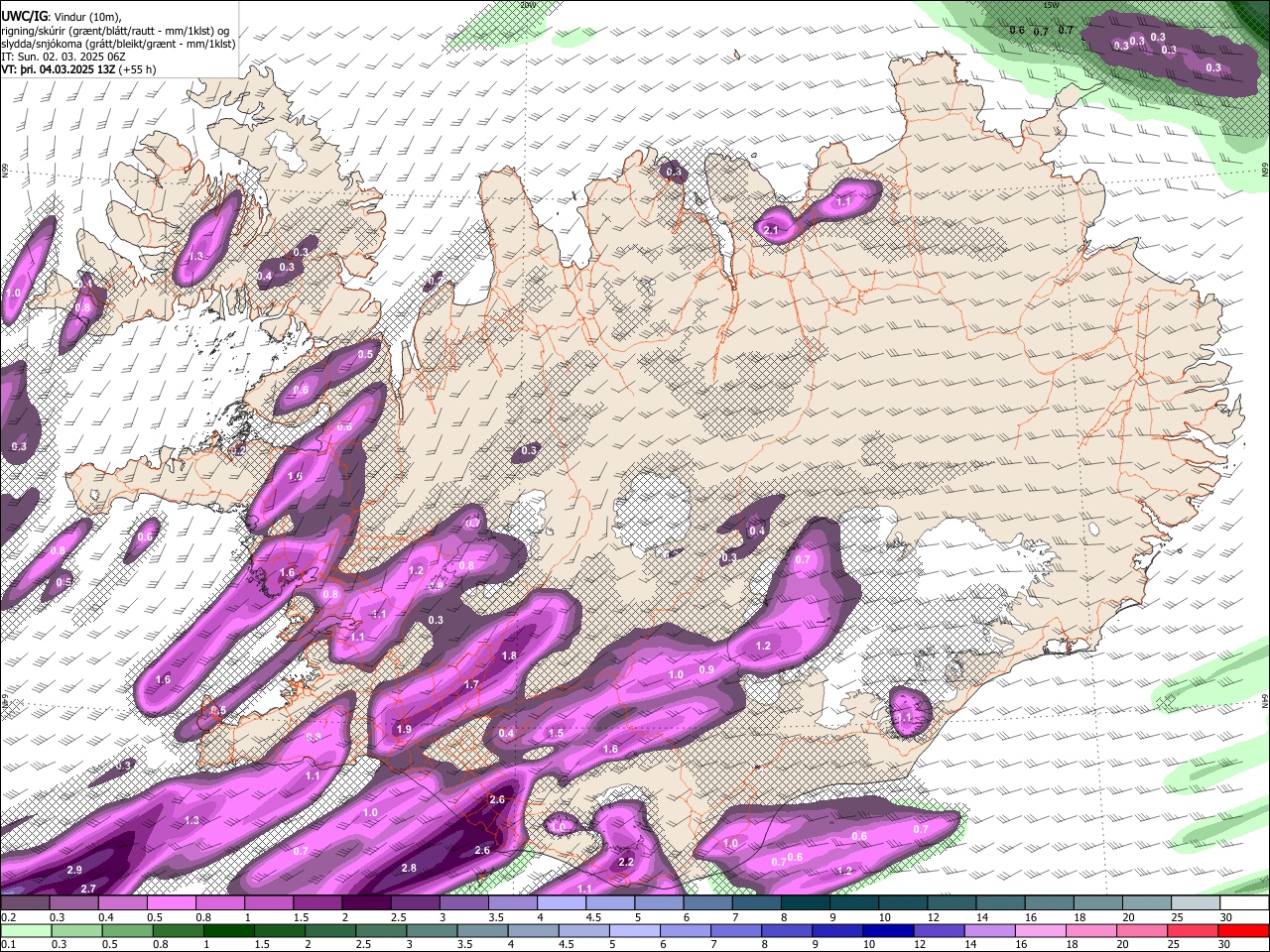Select the dark teal swatch labeled 8 on upper scale
The image size is (1270, 952).
click(x=805, y=902)
